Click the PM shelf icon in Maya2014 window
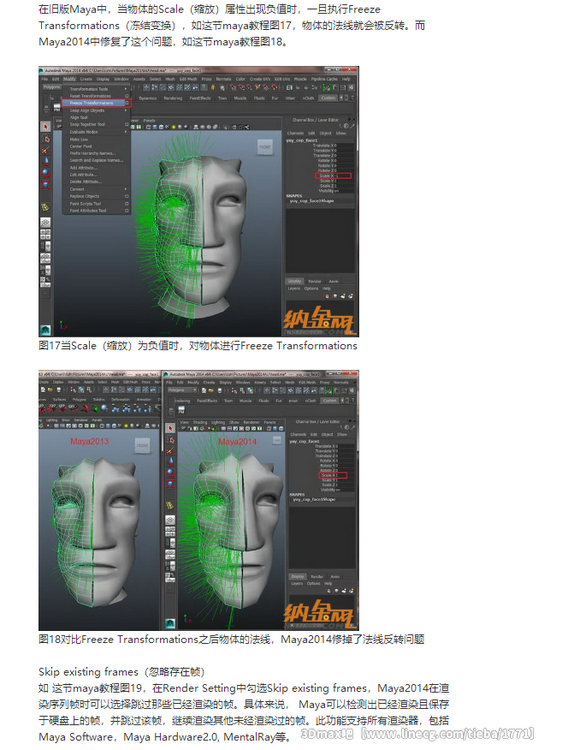The image size is (568, 750). coord(182,410)
